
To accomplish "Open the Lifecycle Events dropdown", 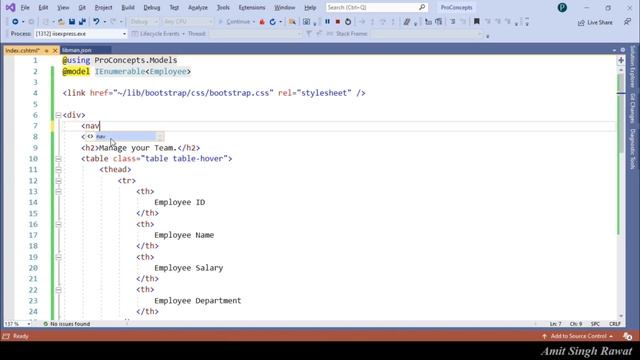I will tap(158, 34).
